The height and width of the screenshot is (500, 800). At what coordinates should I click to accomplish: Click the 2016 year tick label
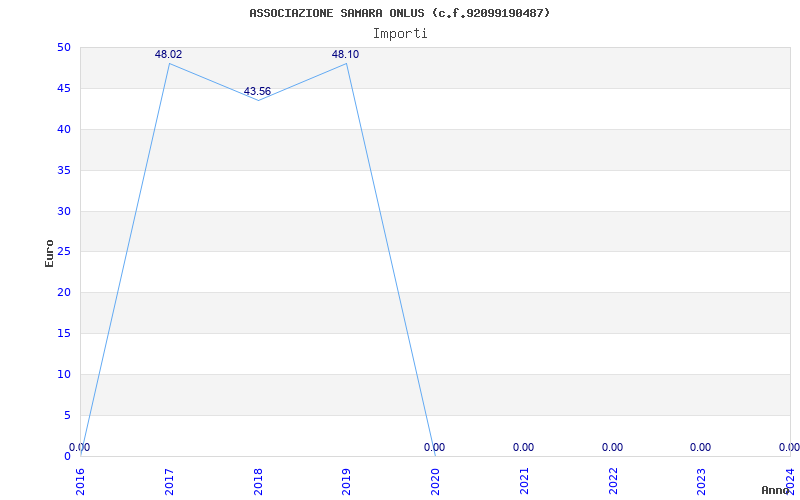81,482
